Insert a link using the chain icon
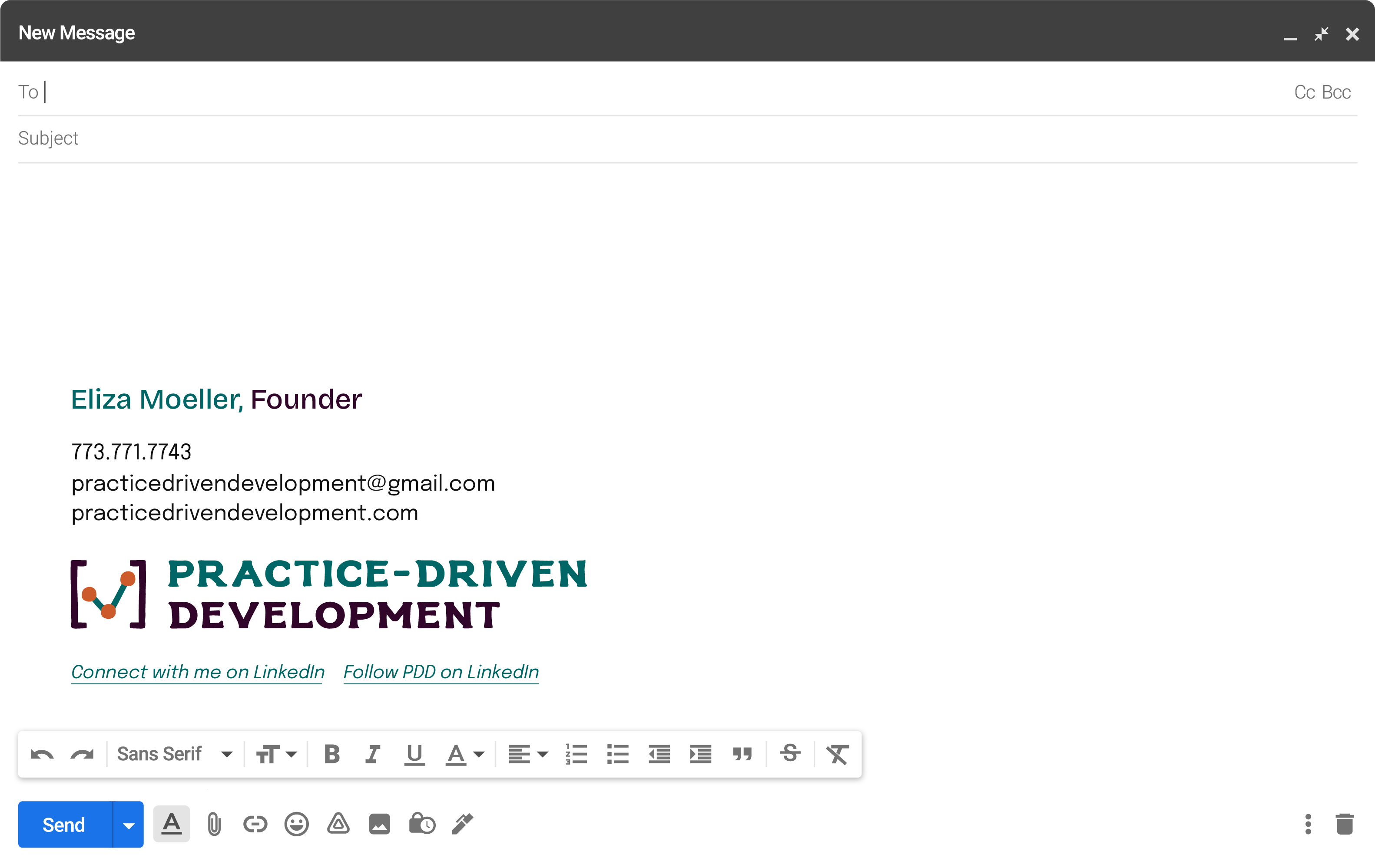 click(x=255, y=824)
